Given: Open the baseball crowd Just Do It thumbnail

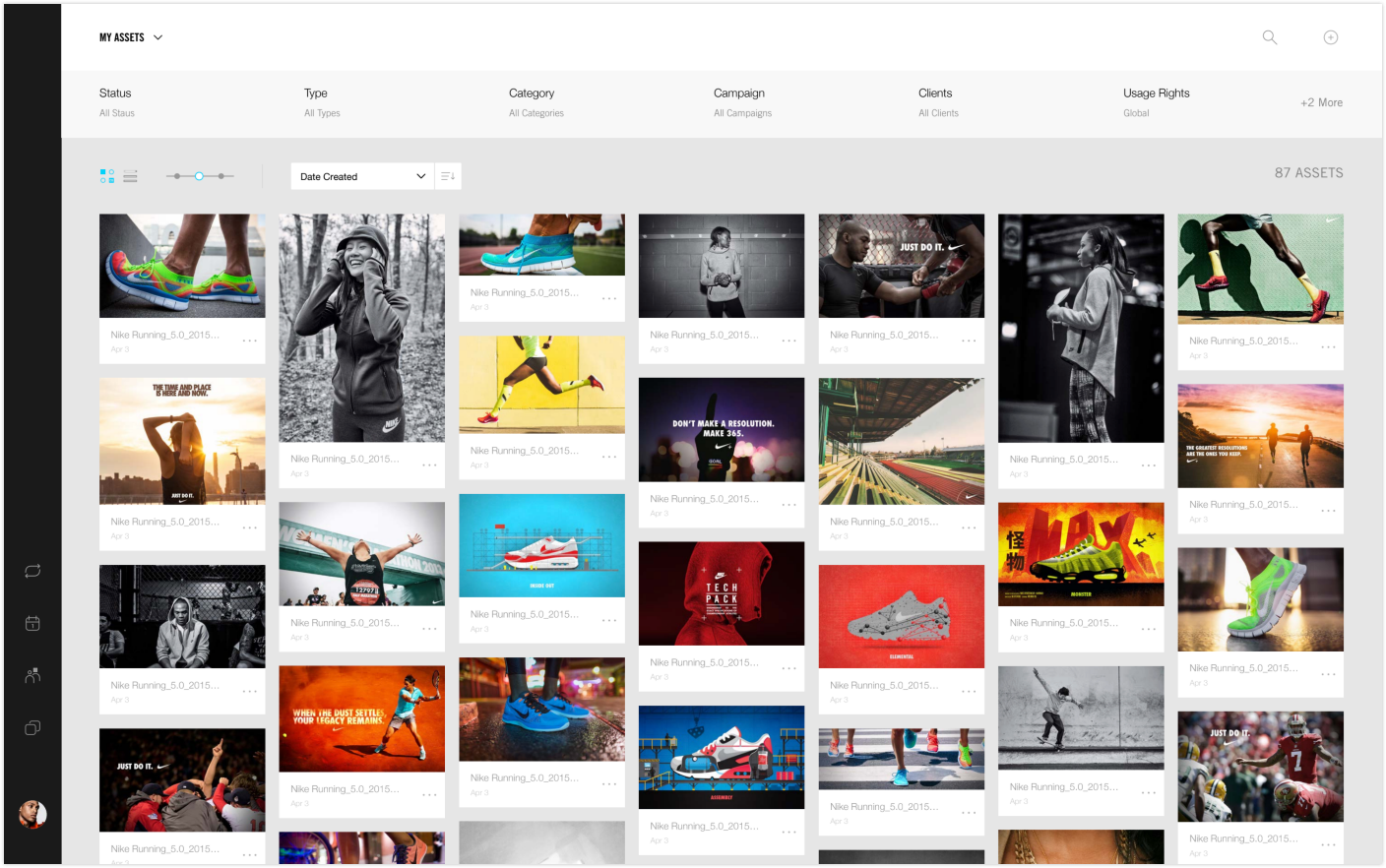Looking at the screenshot, I should (x=182, y=779).
